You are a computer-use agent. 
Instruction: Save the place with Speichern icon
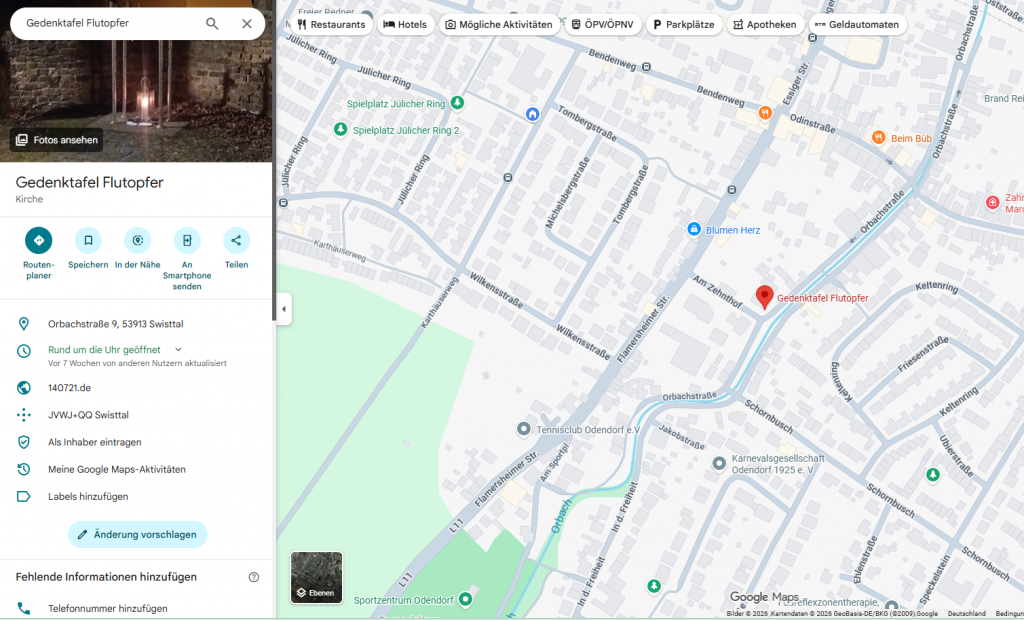pyautogui.click(x=88, y=240)
